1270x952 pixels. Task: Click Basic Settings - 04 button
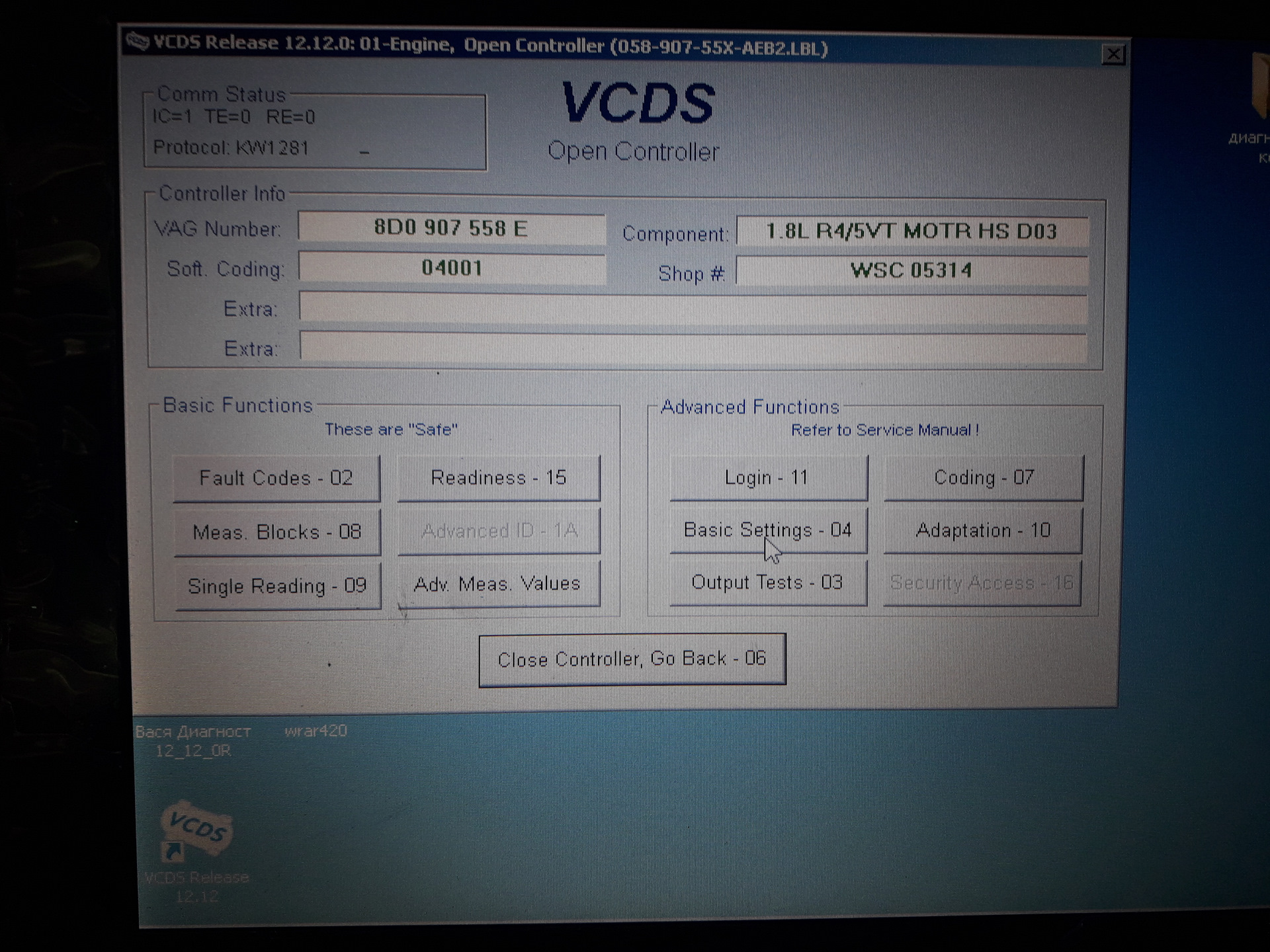point(767,530)
